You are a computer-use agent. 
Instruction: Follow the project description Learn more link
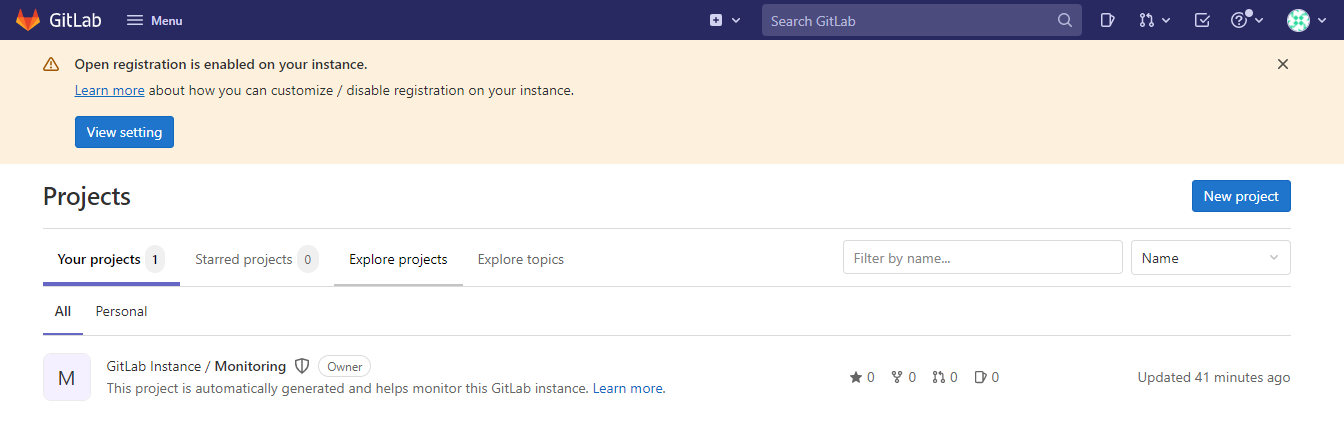click(627, 388)
